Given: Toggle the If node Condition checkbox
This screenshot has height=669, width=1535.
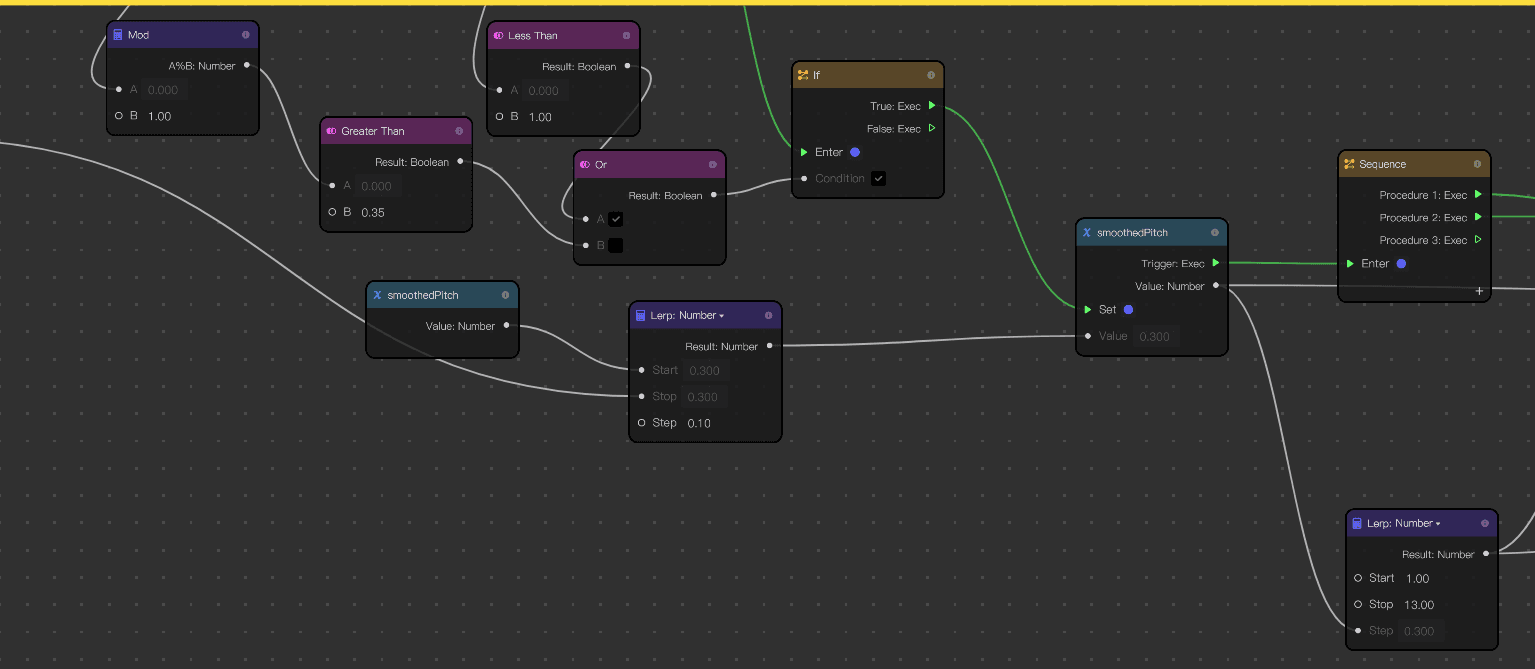Looking at the screenshot, I should pos(878,179).
